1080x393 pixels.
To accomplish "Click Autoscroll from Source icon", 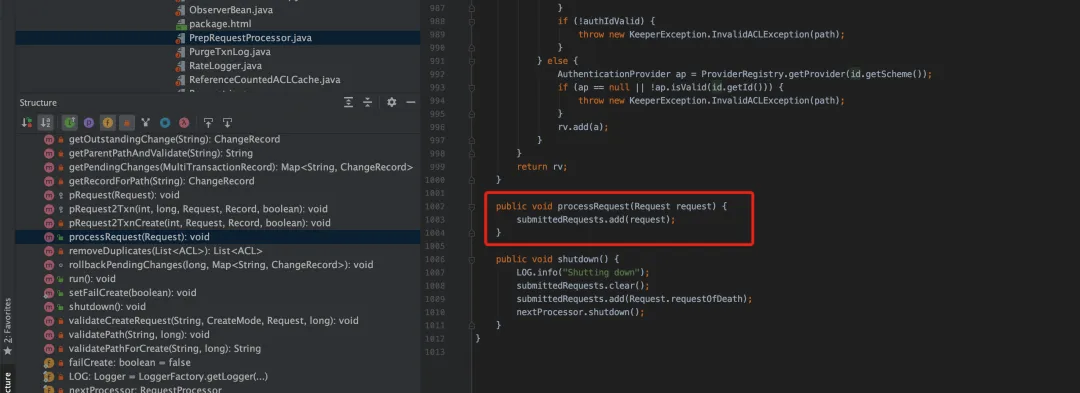I will pyautogui.click(x=227, y=123).
